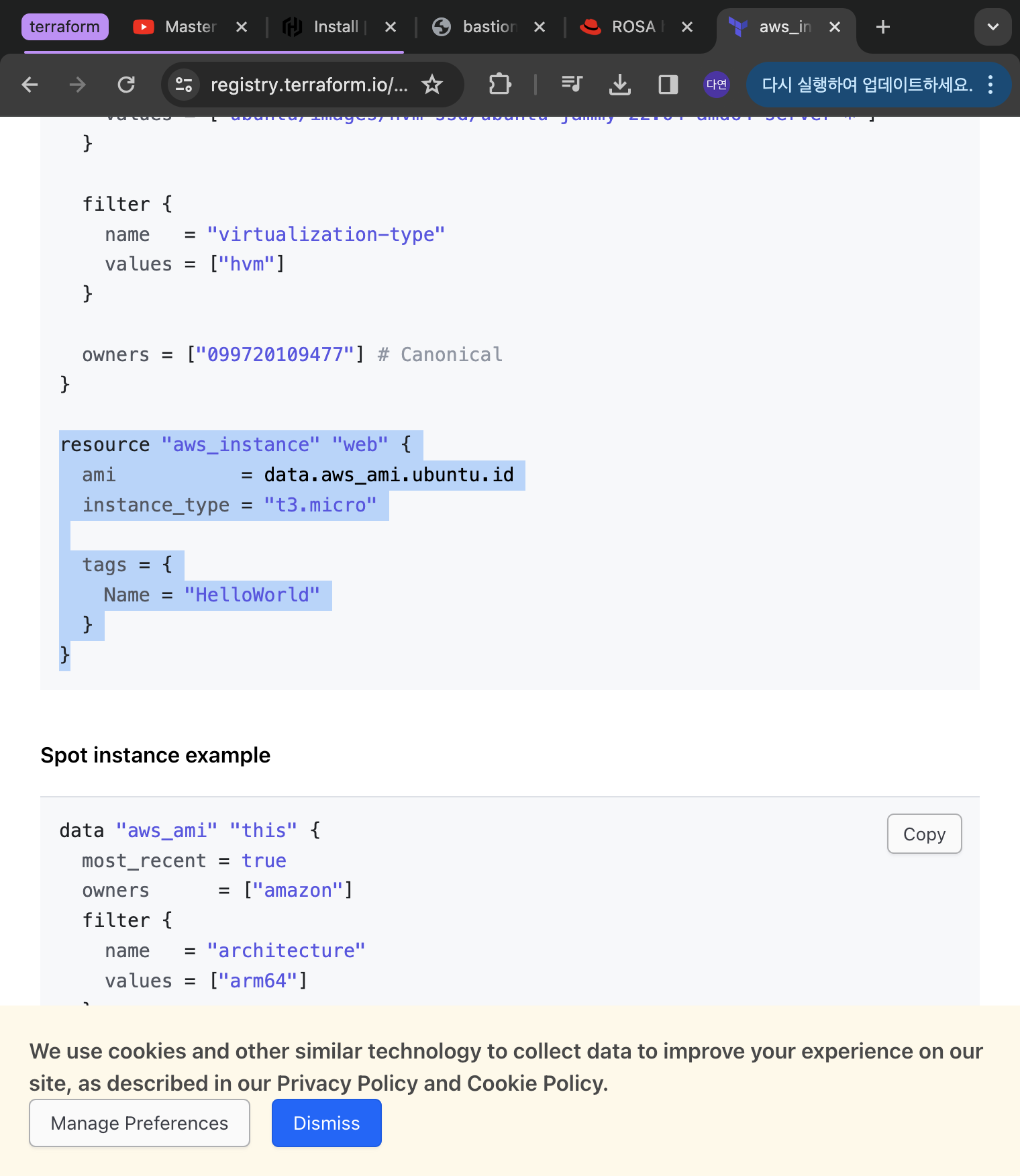Toggle the side panel icon
The image size is (1020, 1176).
point(668,85)
